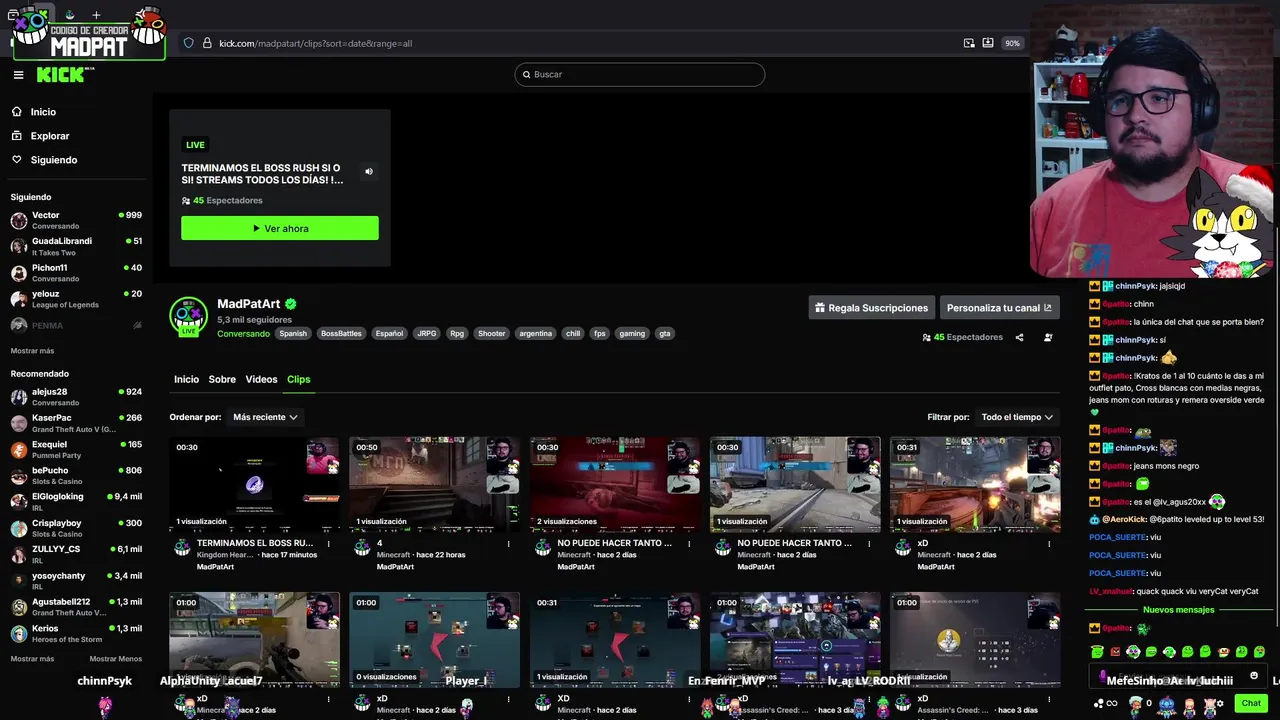This screenshot has width=1280, height=720.
Task: Click the Conversando category link under MadPatArt
Action: [x=243, y=334]
